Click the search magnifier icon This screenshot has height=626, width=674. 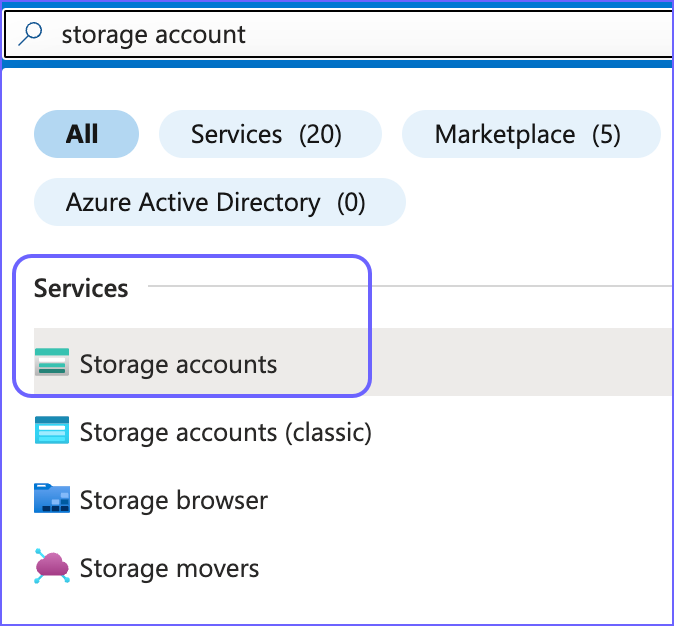[30, 34]
